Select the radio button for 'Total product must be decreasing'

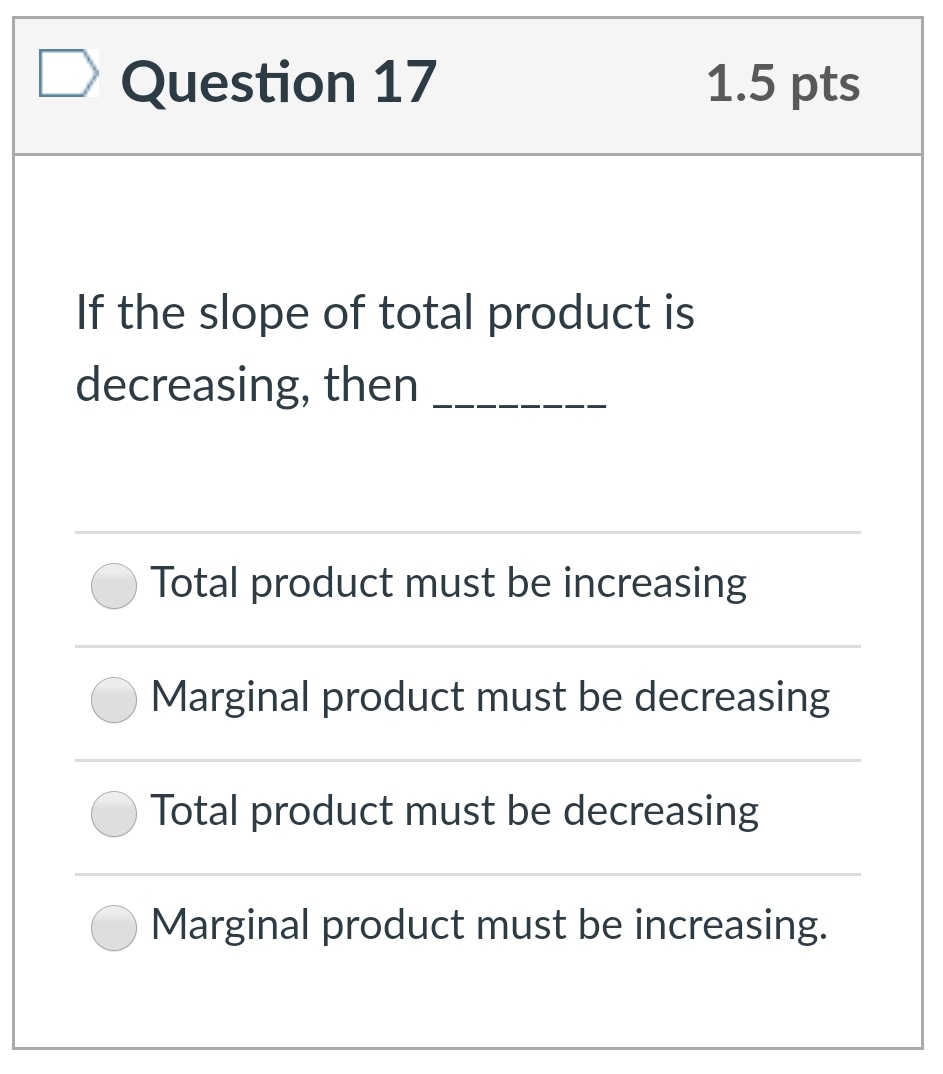click(x=113, y=813)
